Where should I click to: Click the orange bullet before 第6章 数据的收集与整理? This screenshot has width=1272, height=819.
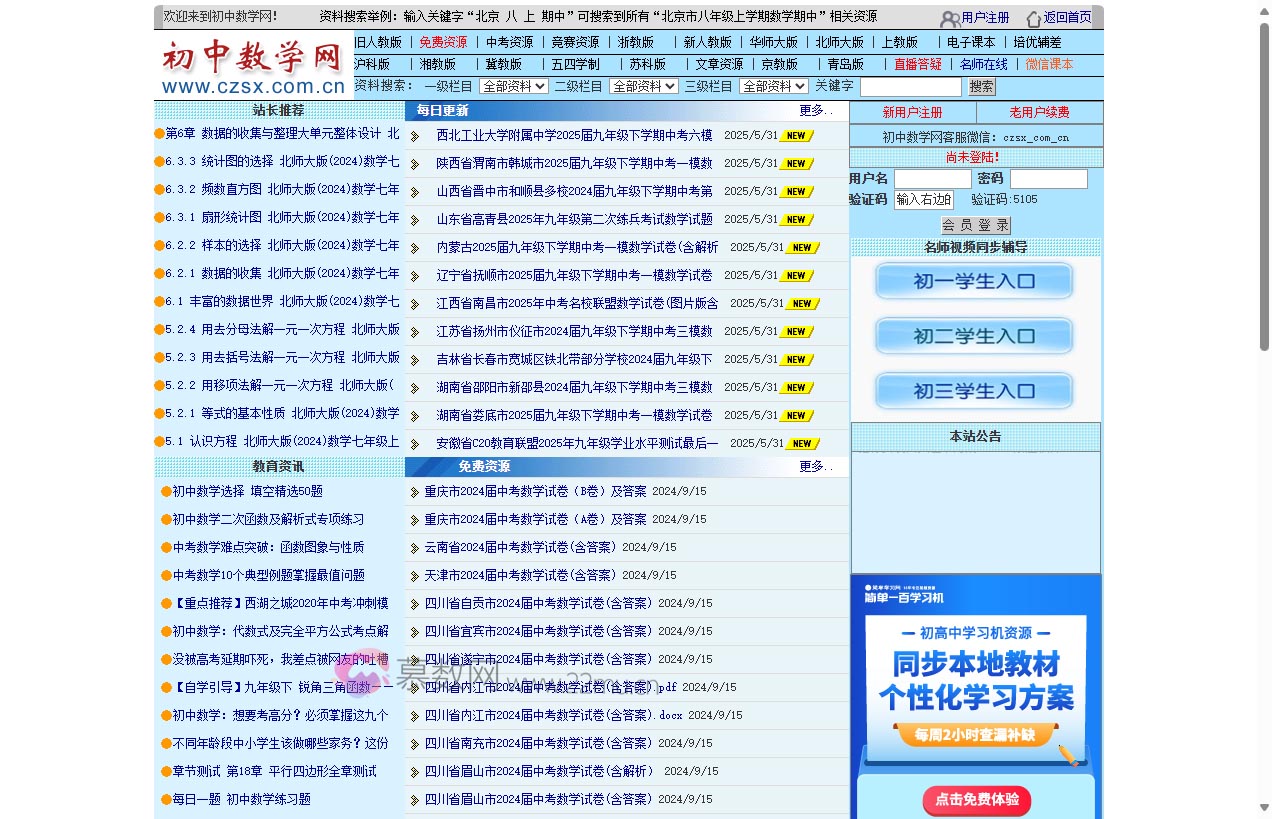[159, 133]
